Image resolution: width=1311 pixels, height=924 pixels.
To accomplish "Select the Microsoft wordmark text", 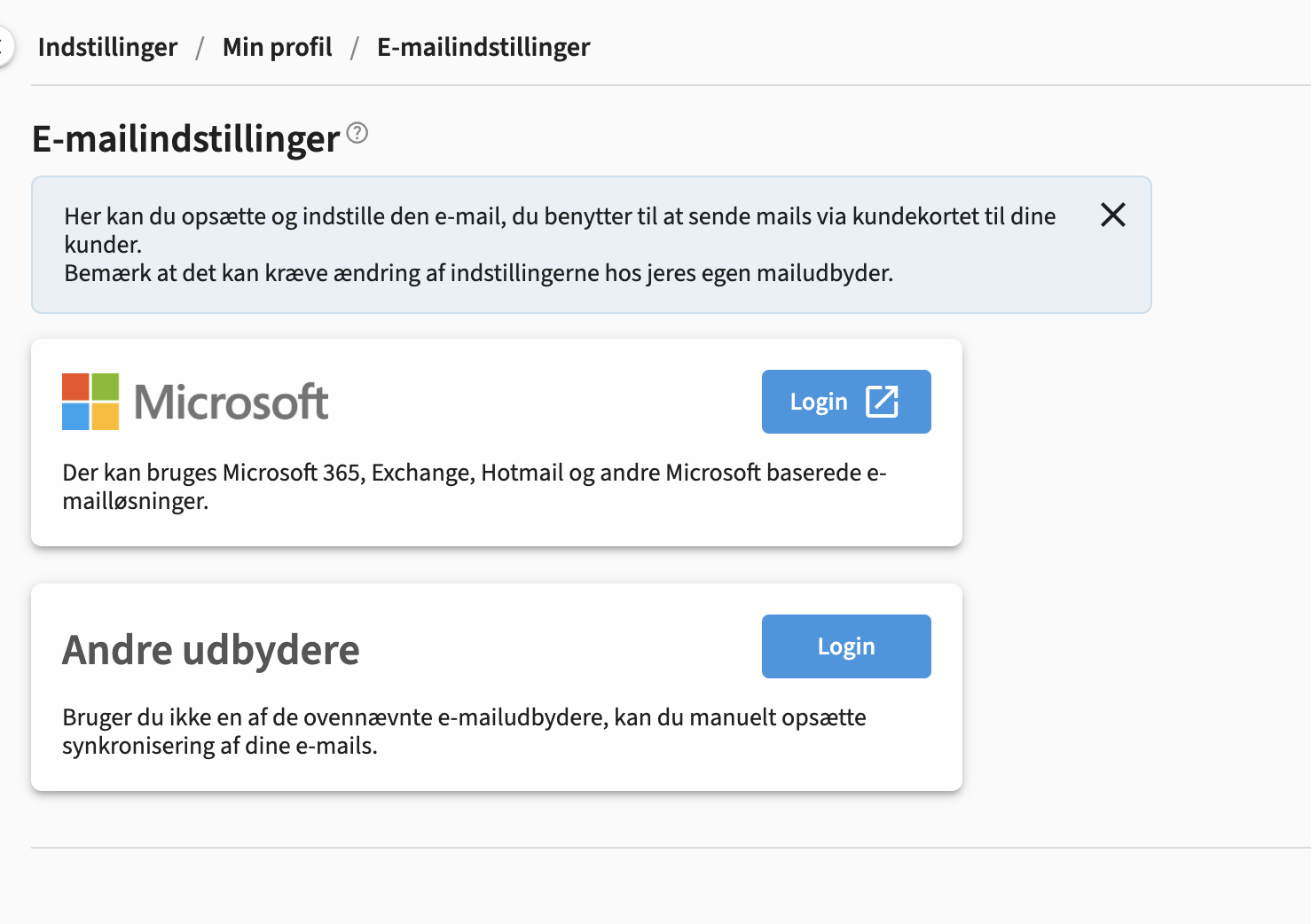I will click(x=231, y=402).
